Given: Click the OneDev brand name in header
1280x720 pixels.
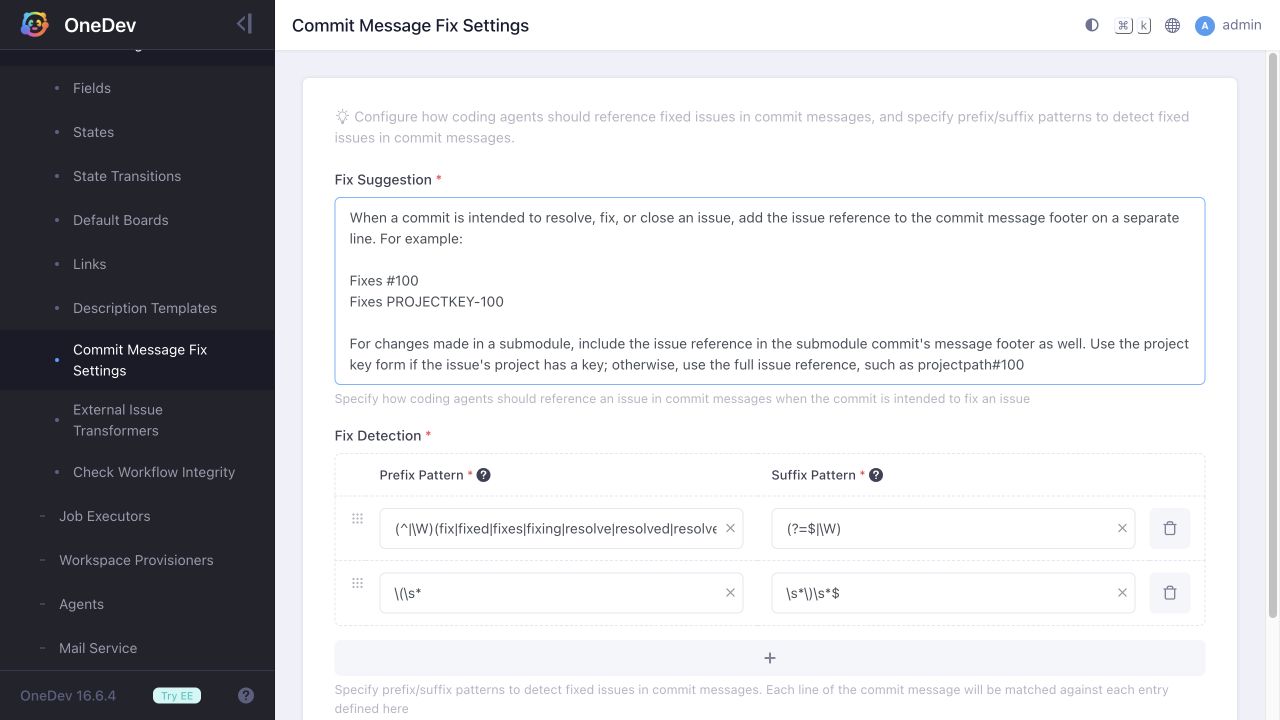Looking at the screenshot, I should (100, 25).
